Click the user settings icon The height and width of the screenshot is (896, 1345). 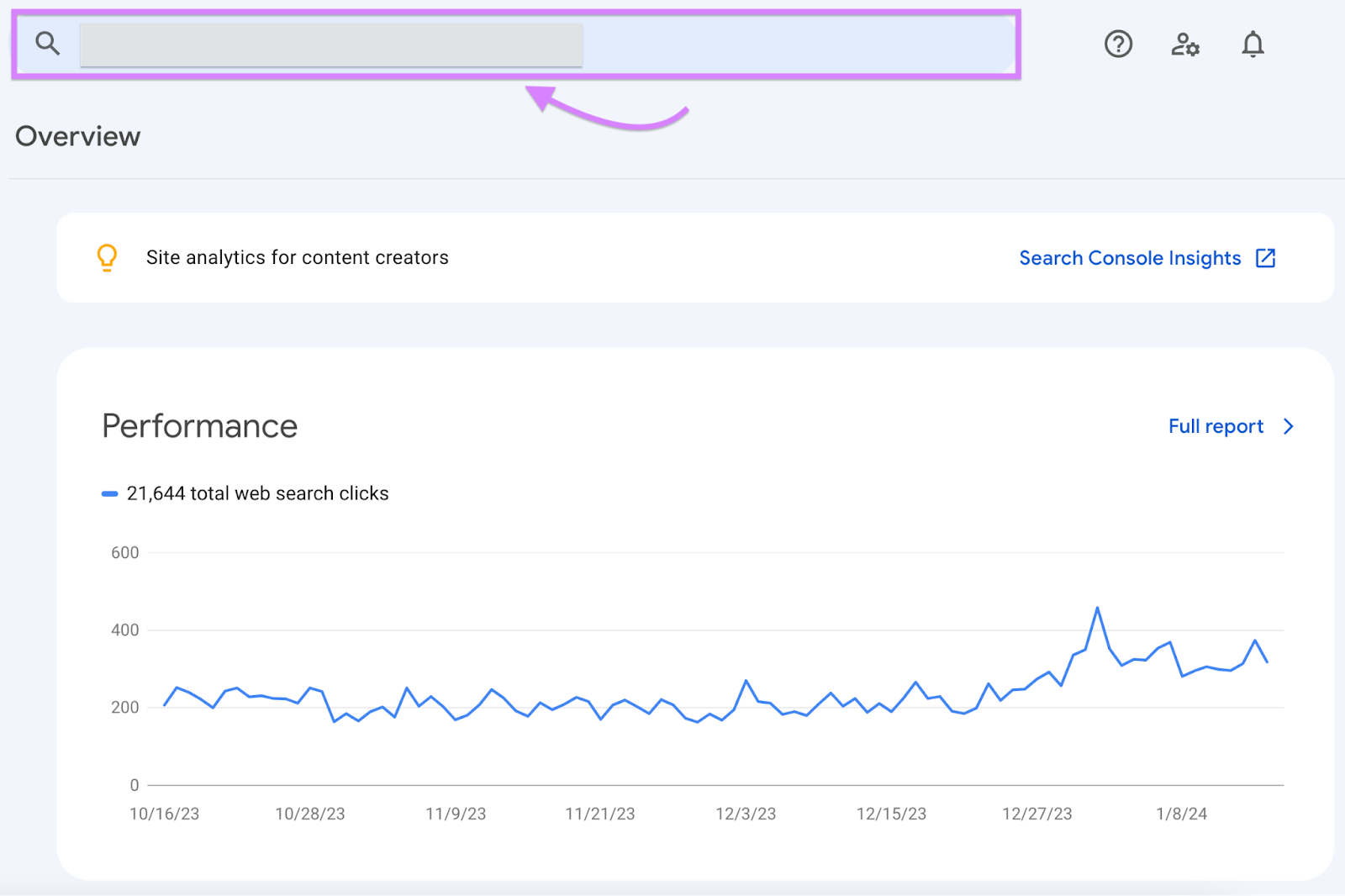[x=1185, y=45]
